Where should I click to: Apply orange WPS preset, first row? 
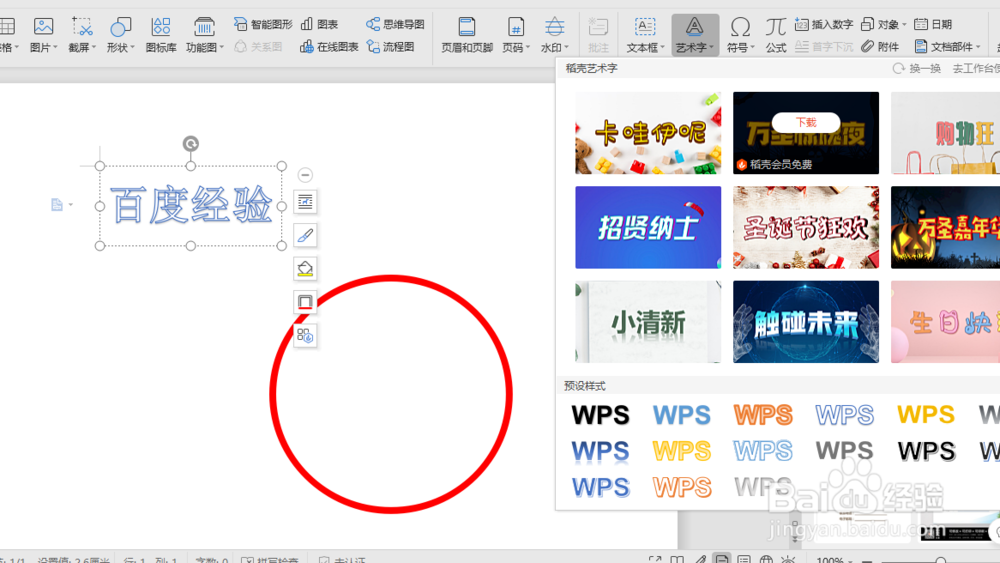(763, 415)
